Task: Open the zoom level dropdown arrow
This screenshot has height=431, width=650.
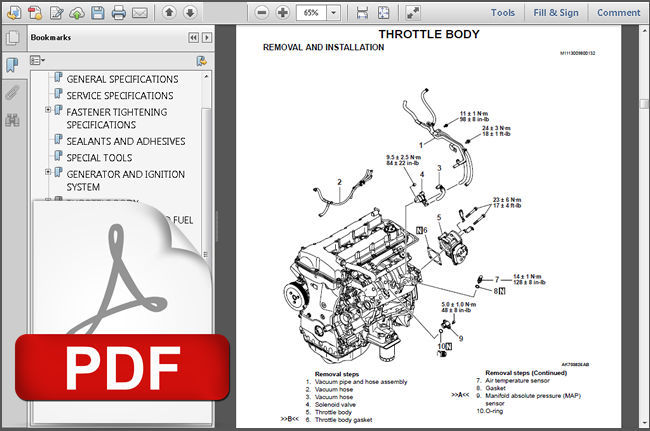Action: point(333,13)
